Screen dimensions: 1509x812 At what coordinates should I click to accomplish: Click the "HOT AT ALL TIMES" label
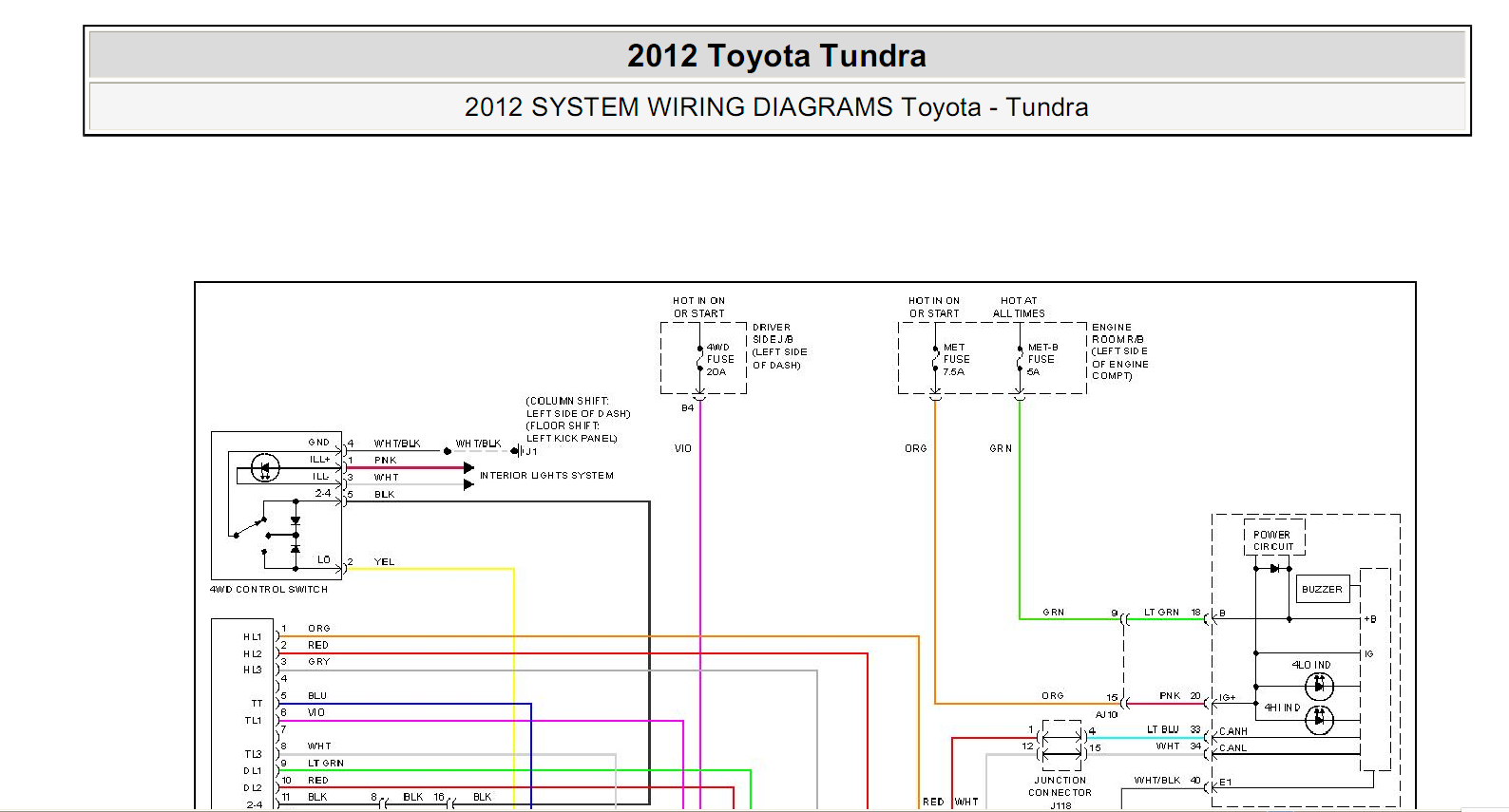1019,307
